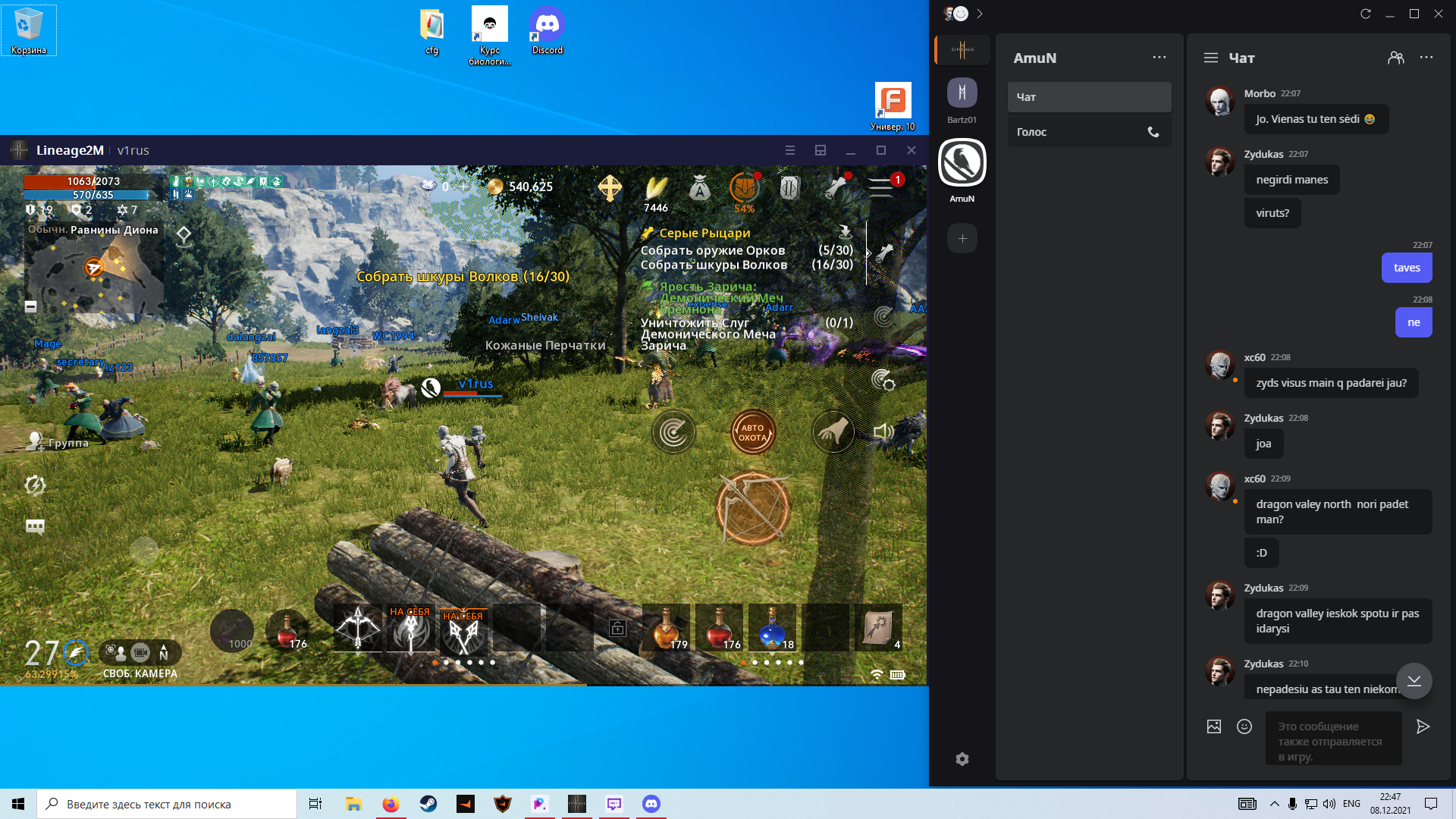
Task: Show chat members list icon
Action: tap(1396, 58)
